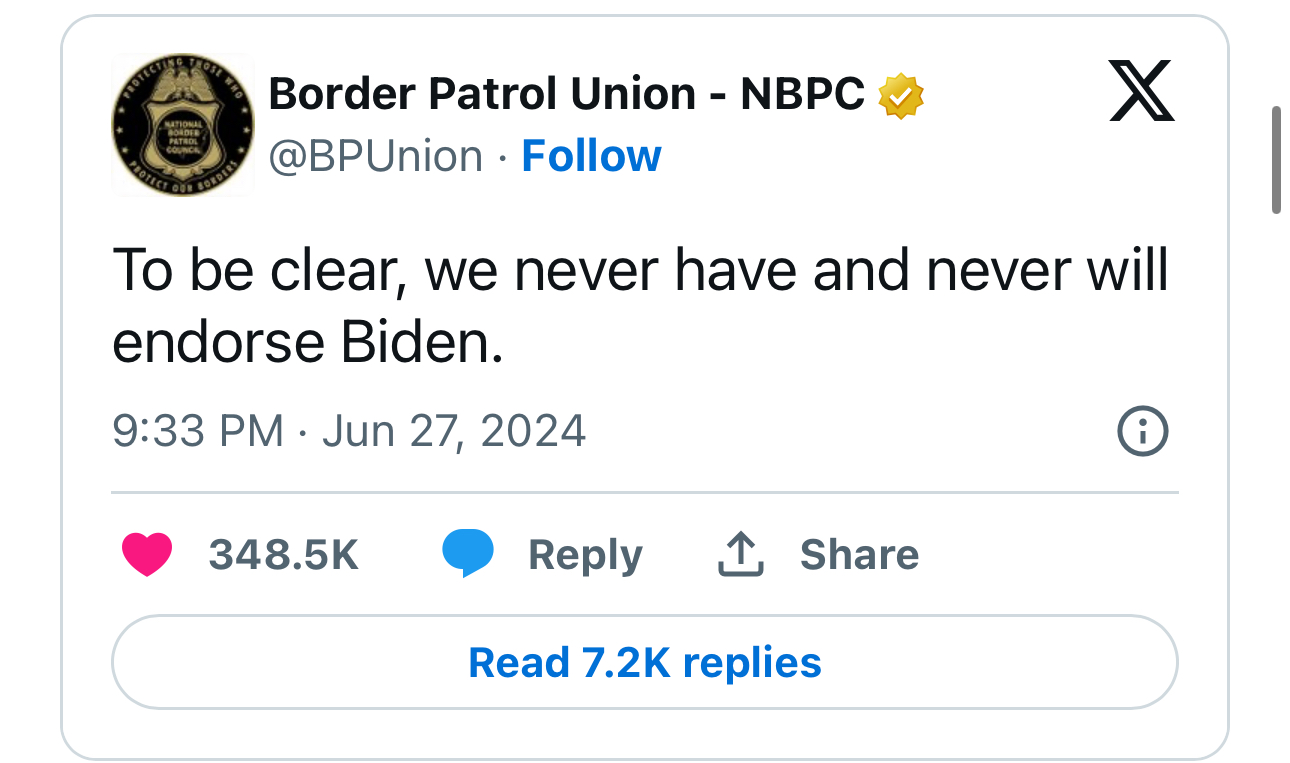
Task: Click the blue reply speech bubble icon
Action: point(468,554)
